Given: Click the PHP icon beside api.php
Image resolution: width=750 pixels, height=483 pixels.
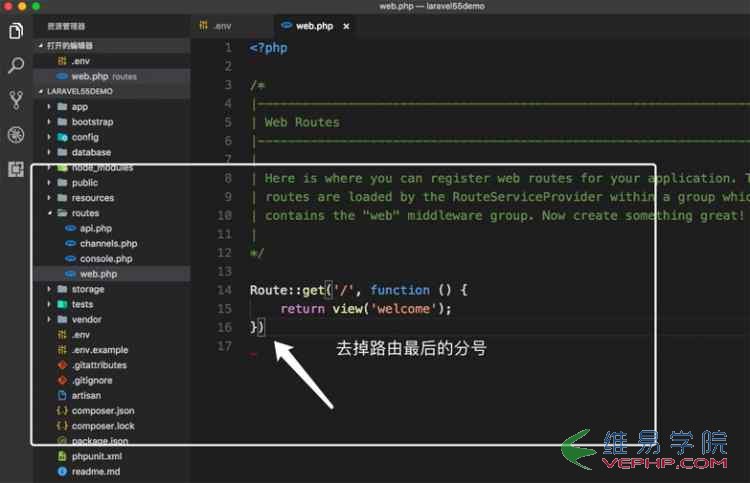Looking at the screenshot, I should click(71, 229).
